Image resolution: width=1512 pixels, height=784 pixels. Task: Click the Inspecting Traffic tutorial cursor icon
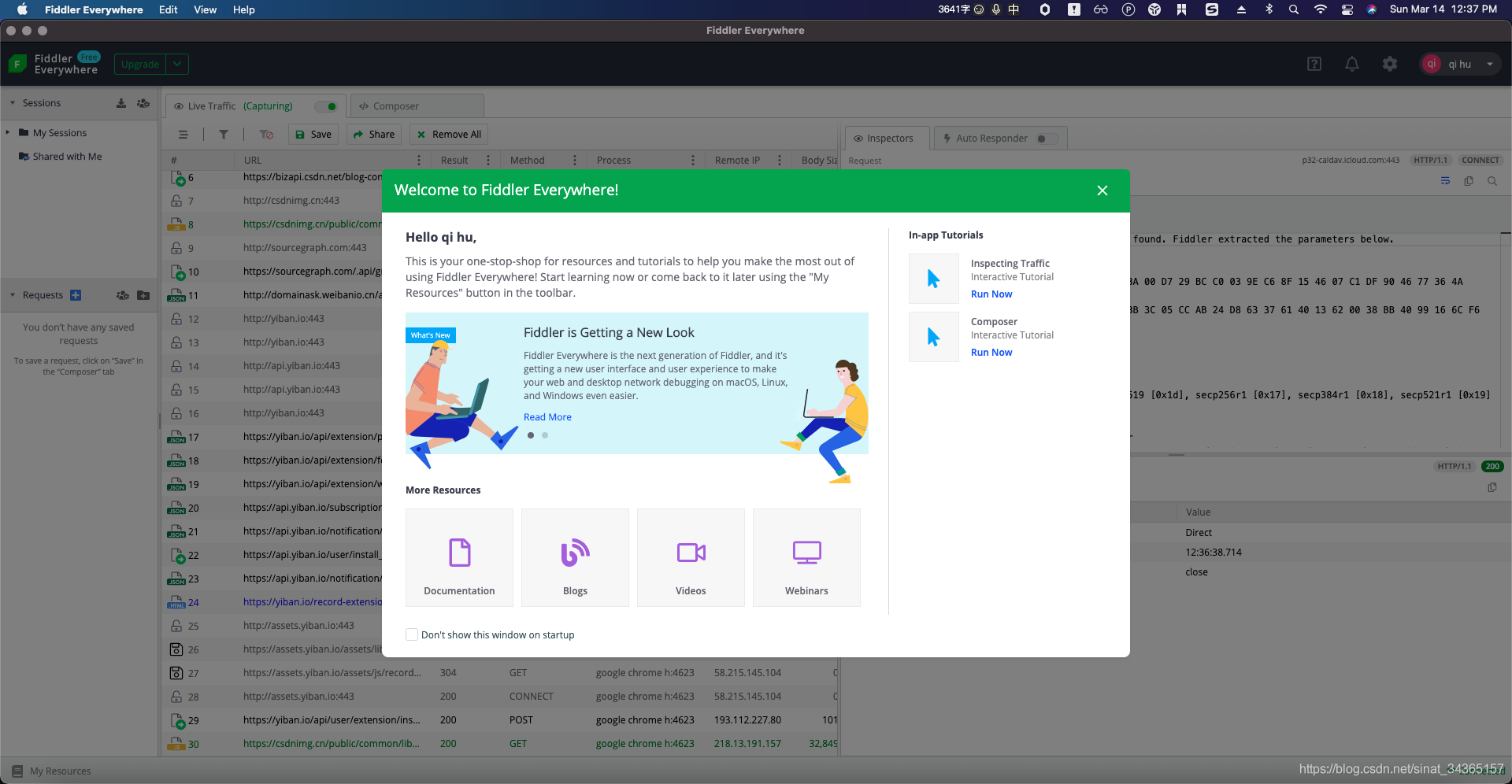(934, 279)
